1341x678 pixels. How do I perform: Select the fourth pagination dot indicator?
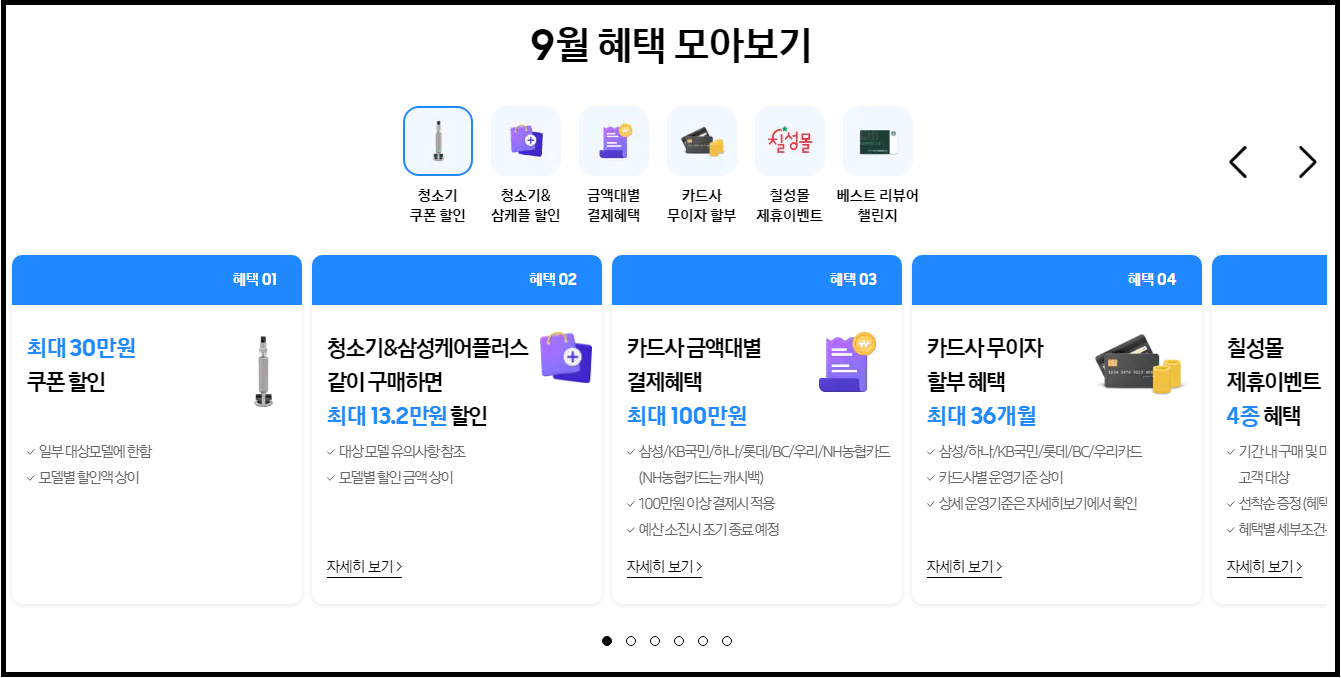(680, 642)
